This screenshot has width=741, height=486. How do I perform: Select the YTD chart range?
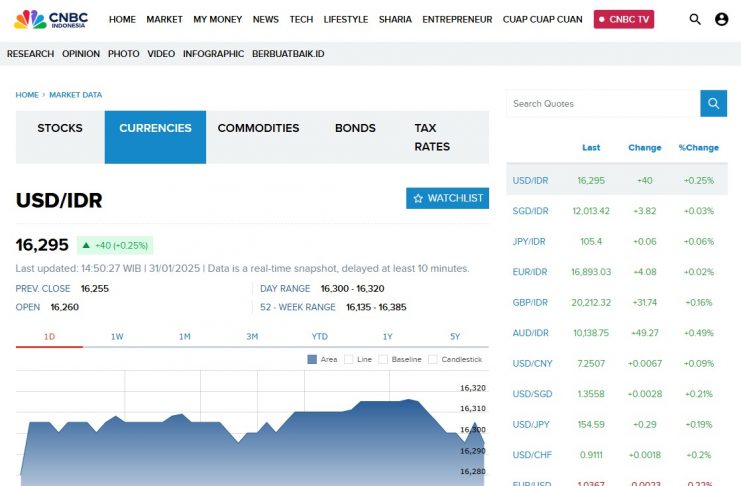tap(320, 337)
